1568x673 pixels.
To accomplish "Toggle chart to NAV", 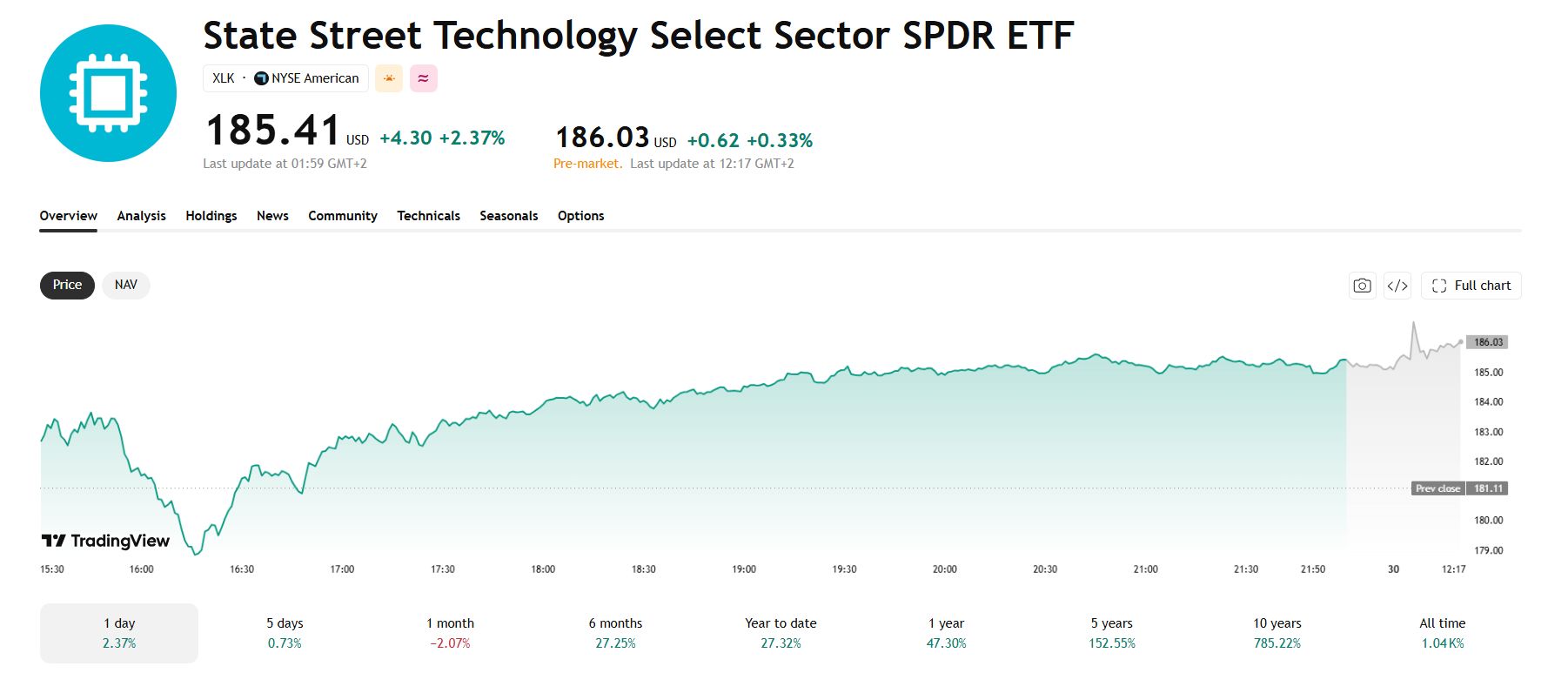I will coord(126,285).
